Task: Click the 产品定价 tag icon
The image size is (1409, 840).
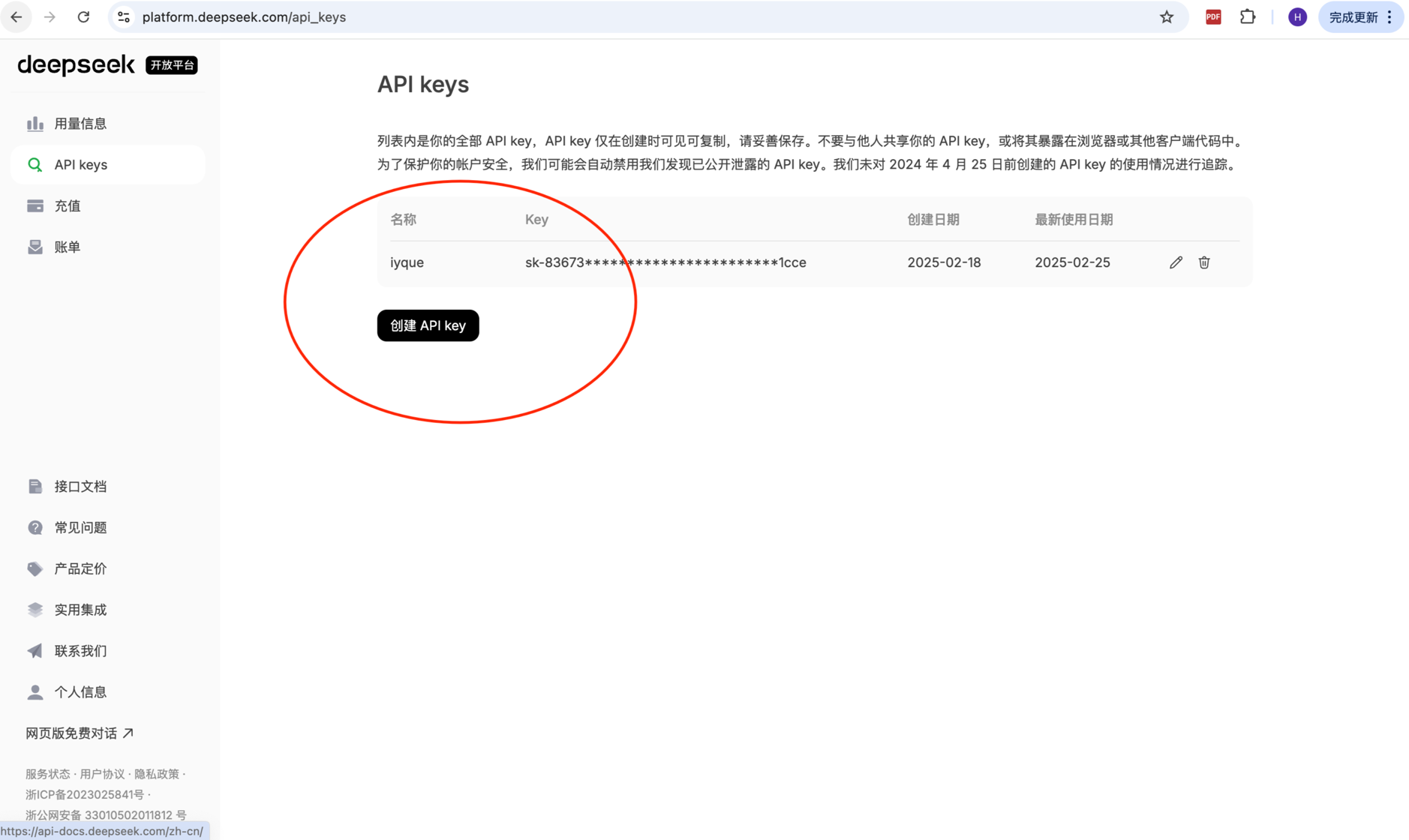Action: coord(35,569)
